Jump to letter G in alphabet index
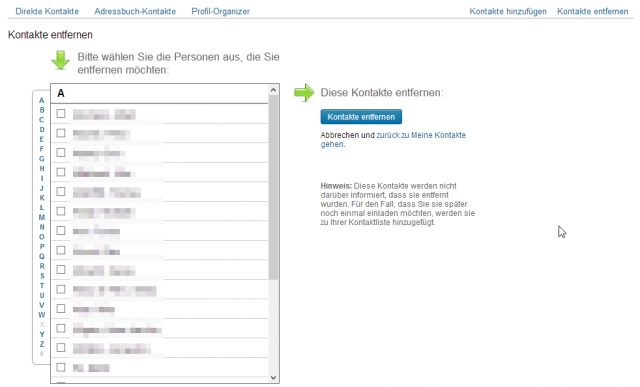The width and height of the screenshot is (640, 387). pyautogui.click(x=42, y=159)
